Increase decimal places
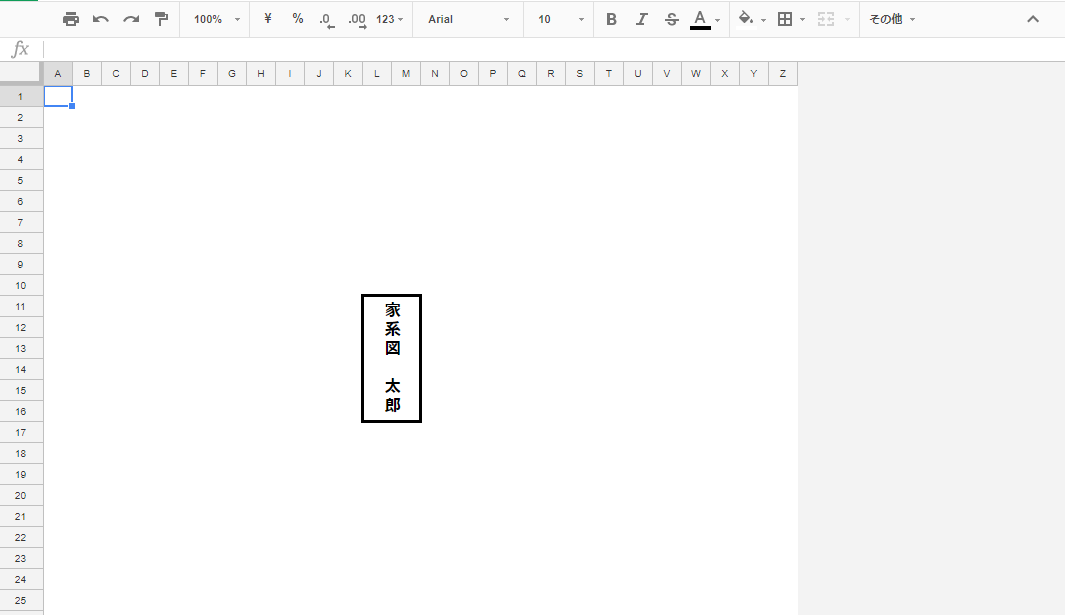Screen dimensions: 1065x615 tap(357, 19)
